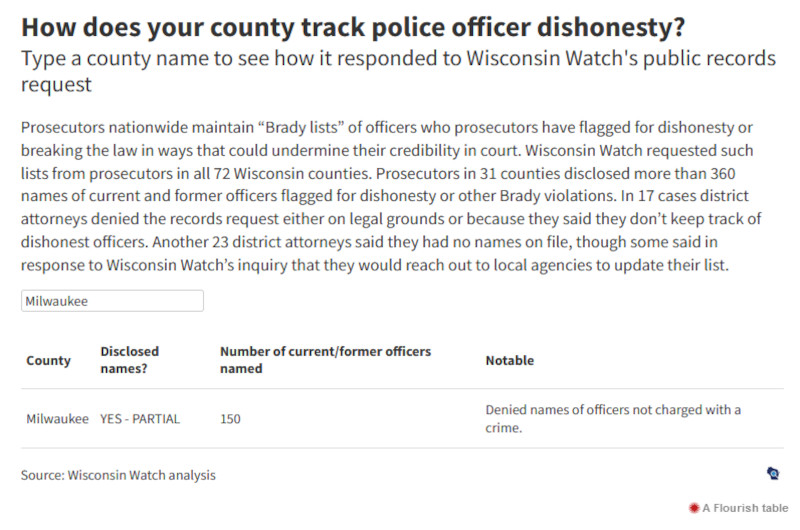Open the 'A Flourish table' link
Viewport: 800px width, 530px height.
click(743, 508)
